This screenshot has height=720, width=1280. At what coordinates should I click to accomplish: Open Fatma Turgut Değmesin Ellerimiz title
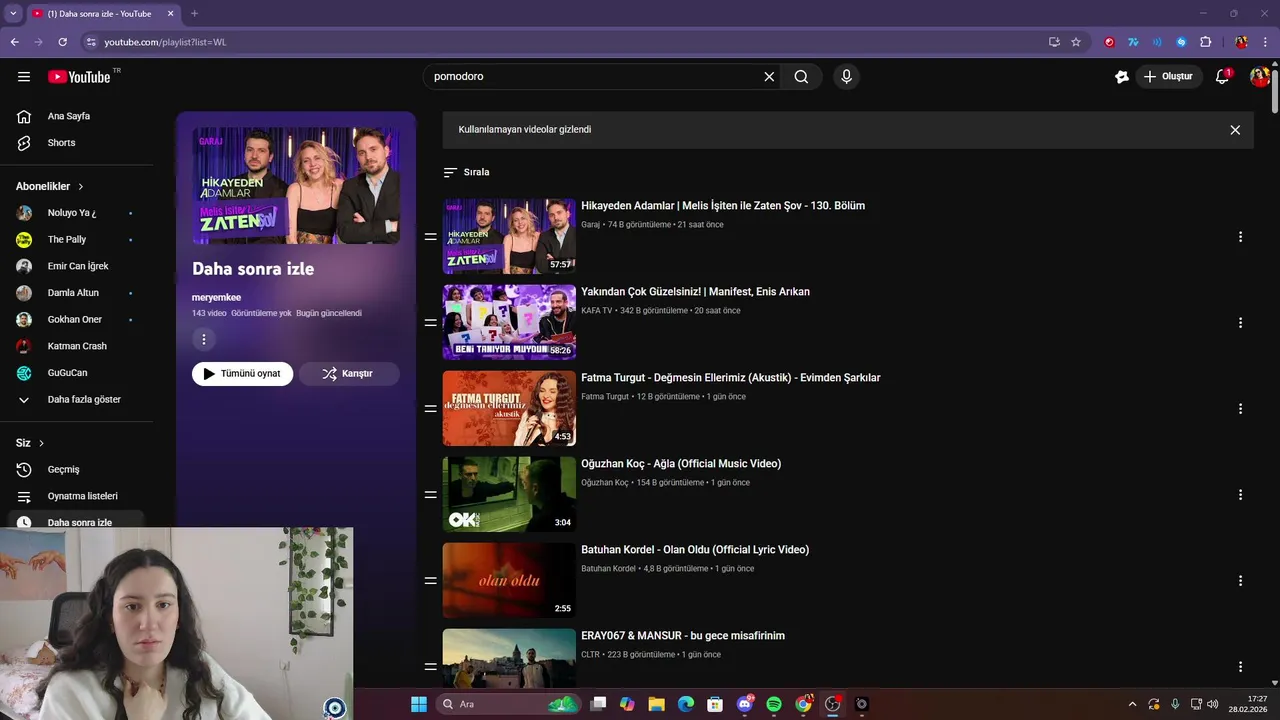click(731, 378)
